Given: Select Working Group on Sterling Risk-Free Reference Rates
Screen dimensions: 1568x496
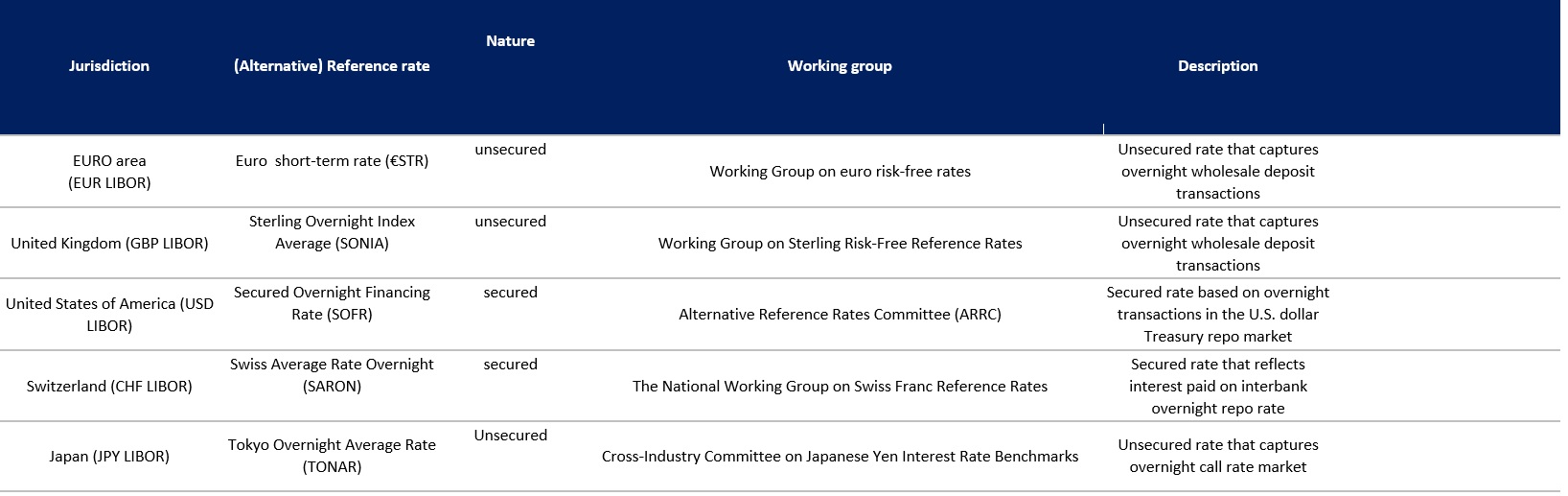Looking at the screenshot, I should click(840, 244).
